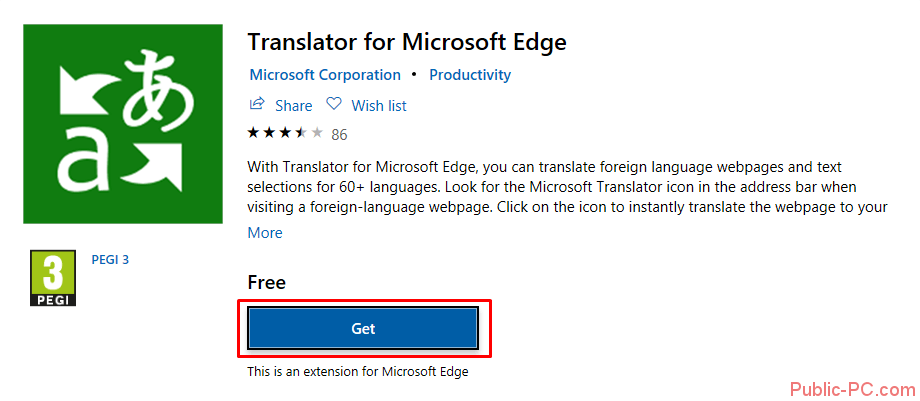Click the green Translator app logo
This screenshot has height=401, width=920.
122,123
